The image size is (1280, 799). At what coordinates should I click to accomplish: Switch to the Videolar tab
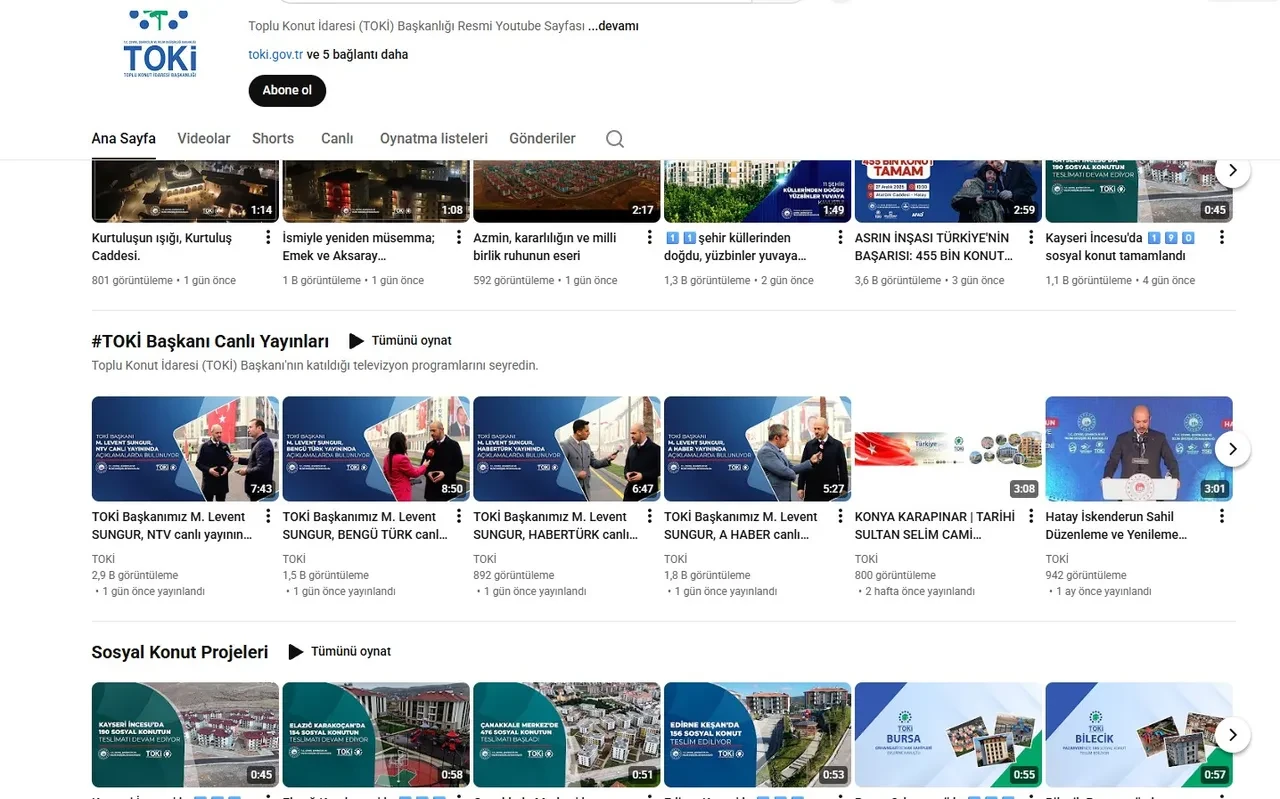click(203, 138)
